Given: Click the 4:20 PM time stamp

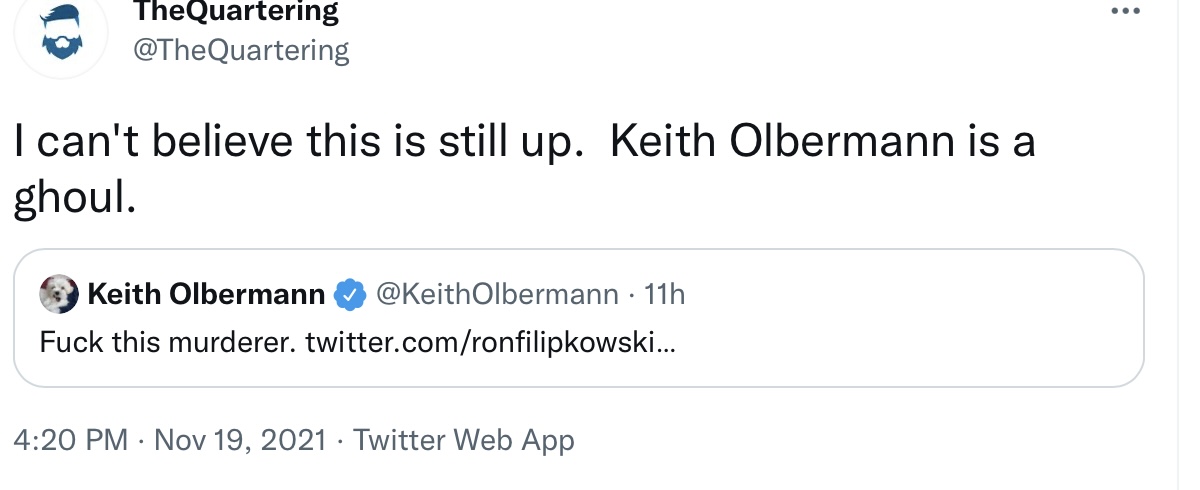Looking at the screenshot, I should tap(70, 440).
